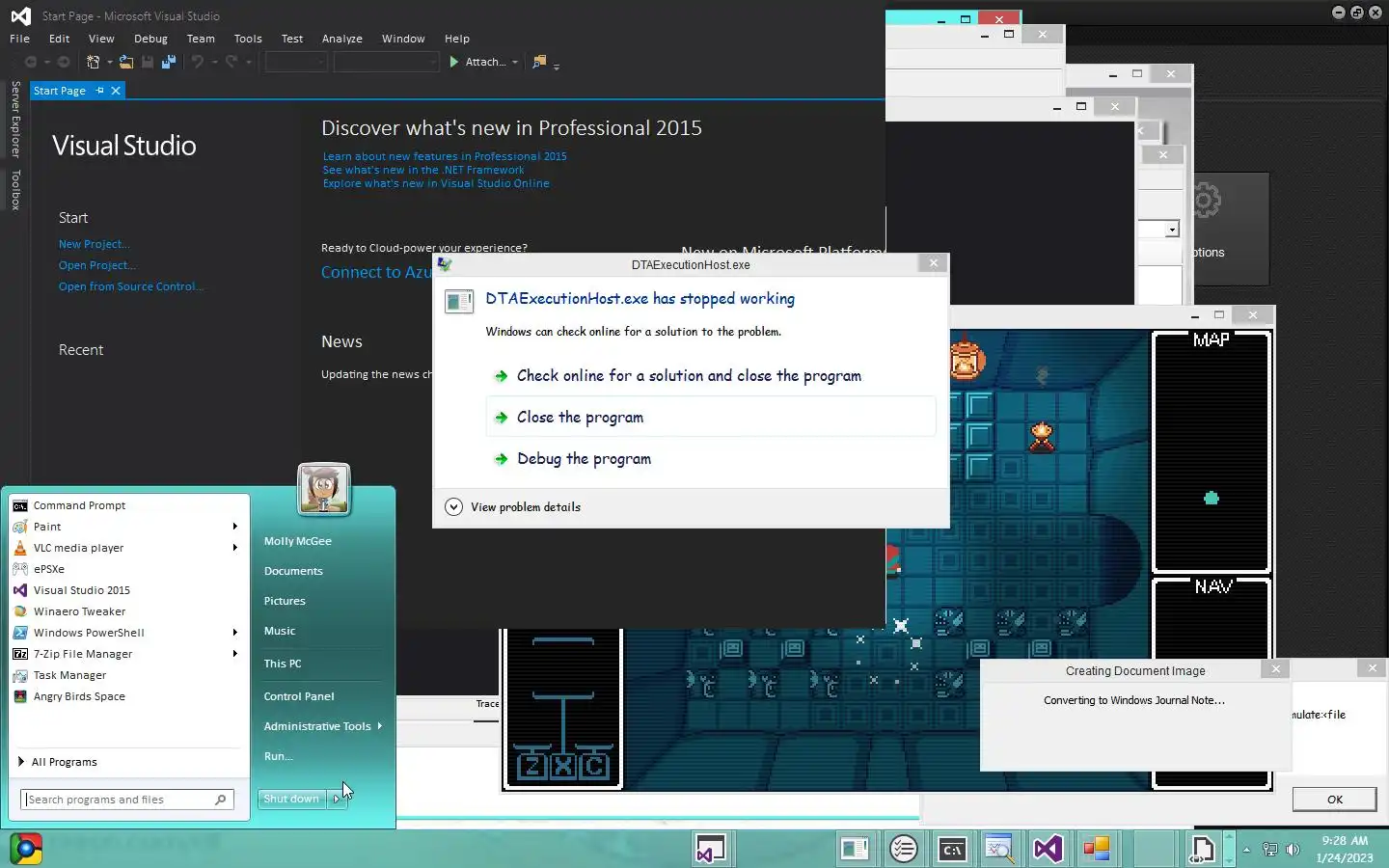Click the 7-Zip File Manager icon
The height and width of the screenshot is (868, 1389).
[20, 654]
